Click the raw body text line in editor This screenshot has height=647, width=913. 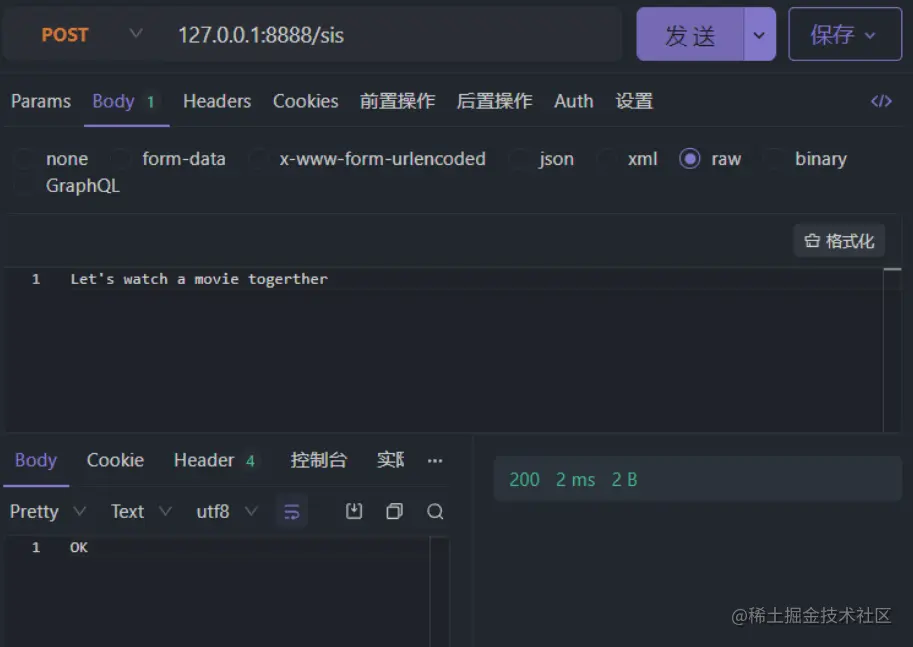pyautogui.click(x=199, y=279)
